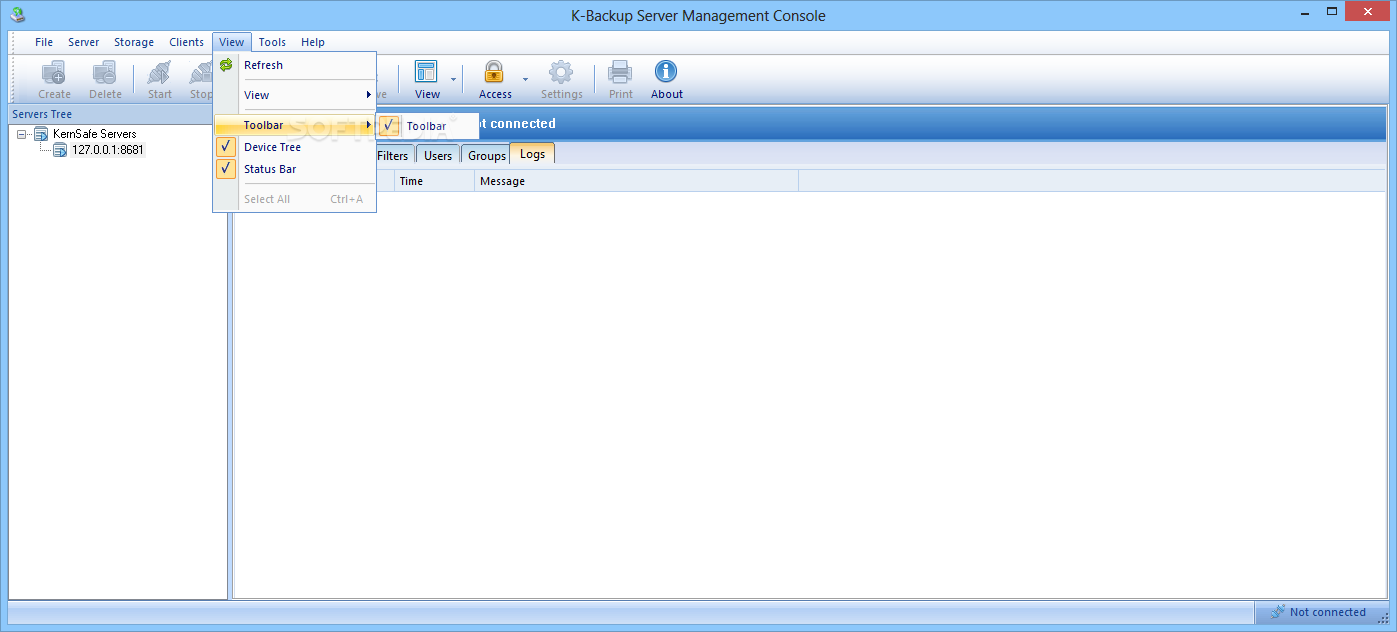
Task: Select the 127.0.0.1:8681 server node
Action: 108,150
